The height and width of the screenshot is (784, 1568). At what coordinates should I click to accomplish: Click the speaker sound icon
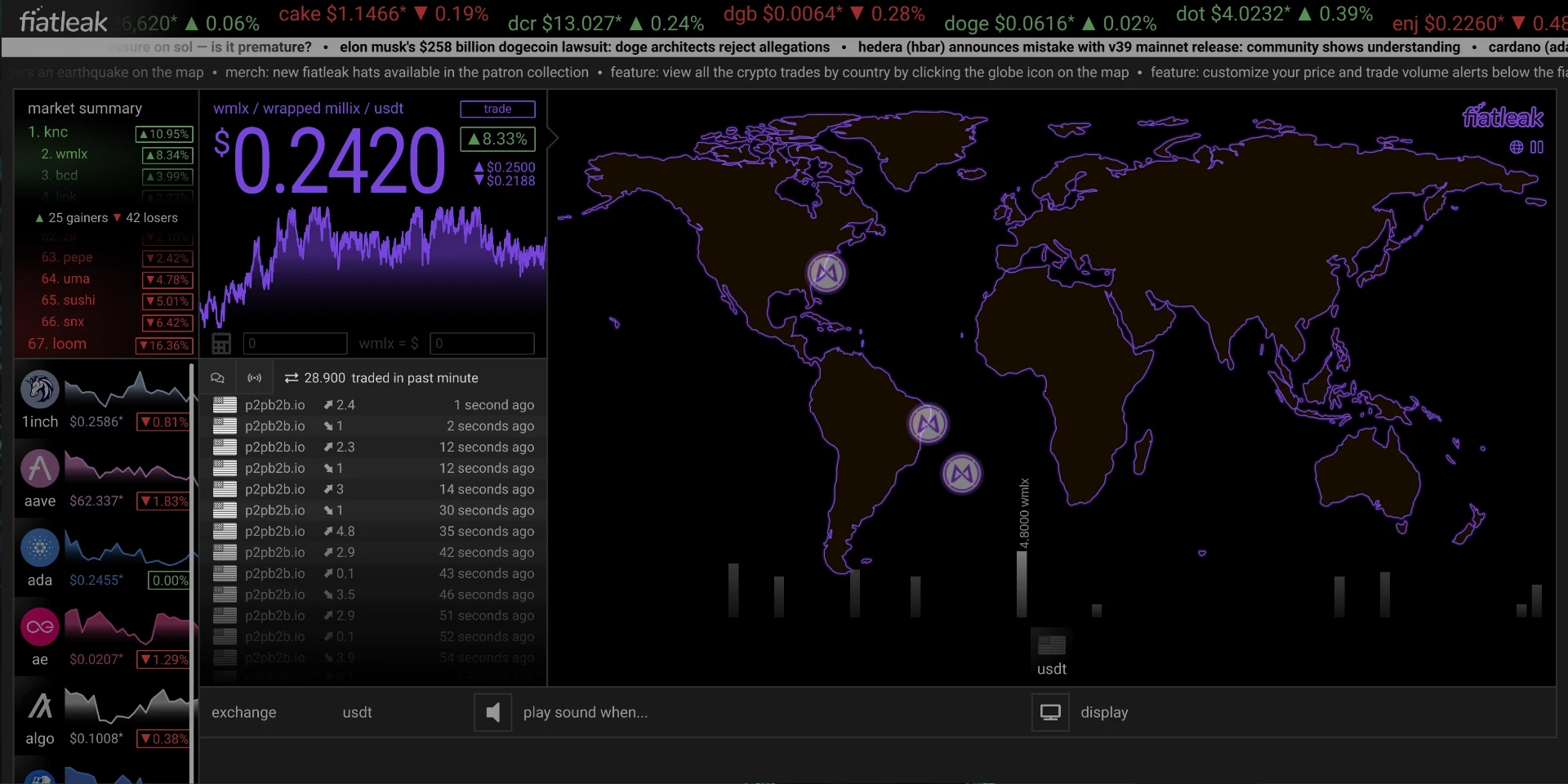tap(492, 712)
